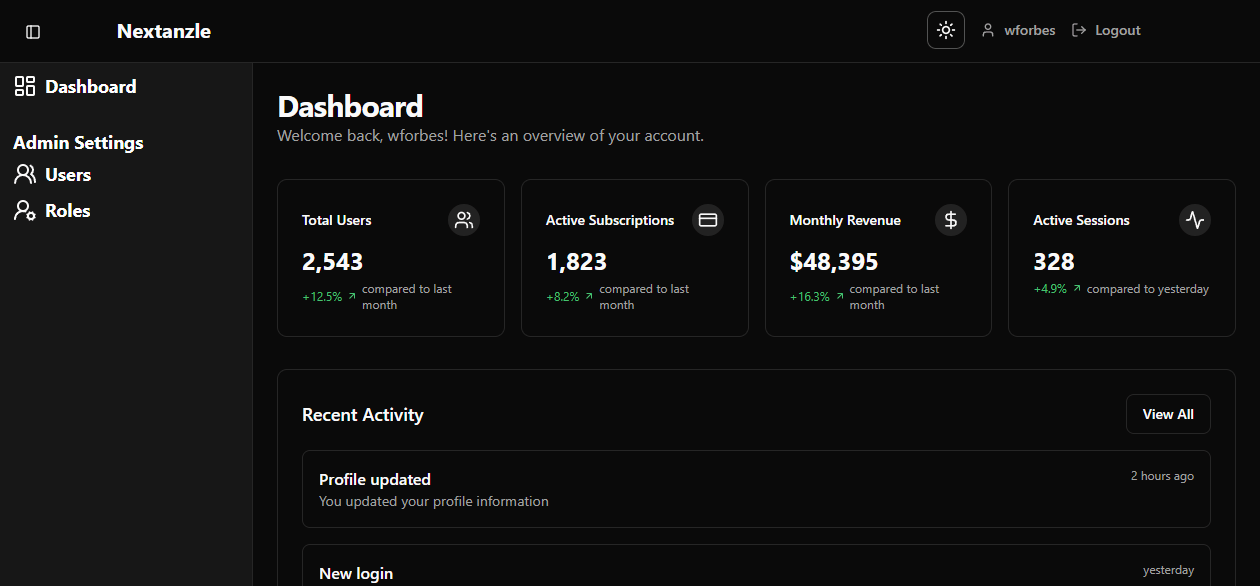Click the Roles user-gear icon in sidebar
This screenshot has height=586, width=1260.
click(25, 210)
